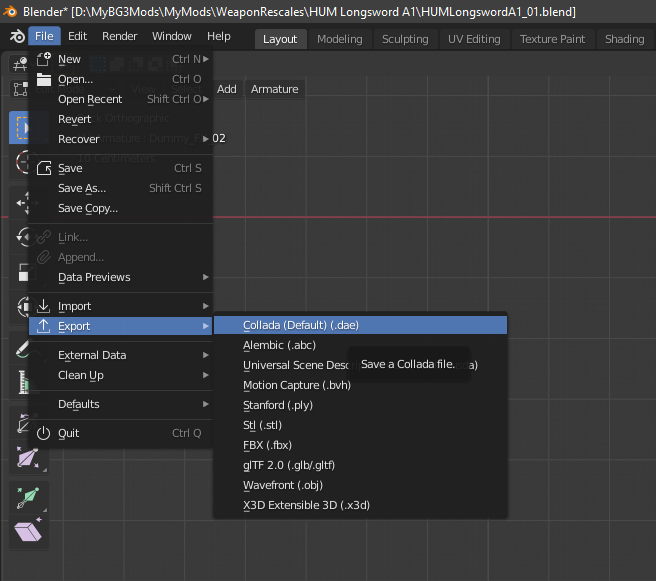This screenshot has width=656, height=581.
Task: Open the Edit menu
Action: (77, 36)
